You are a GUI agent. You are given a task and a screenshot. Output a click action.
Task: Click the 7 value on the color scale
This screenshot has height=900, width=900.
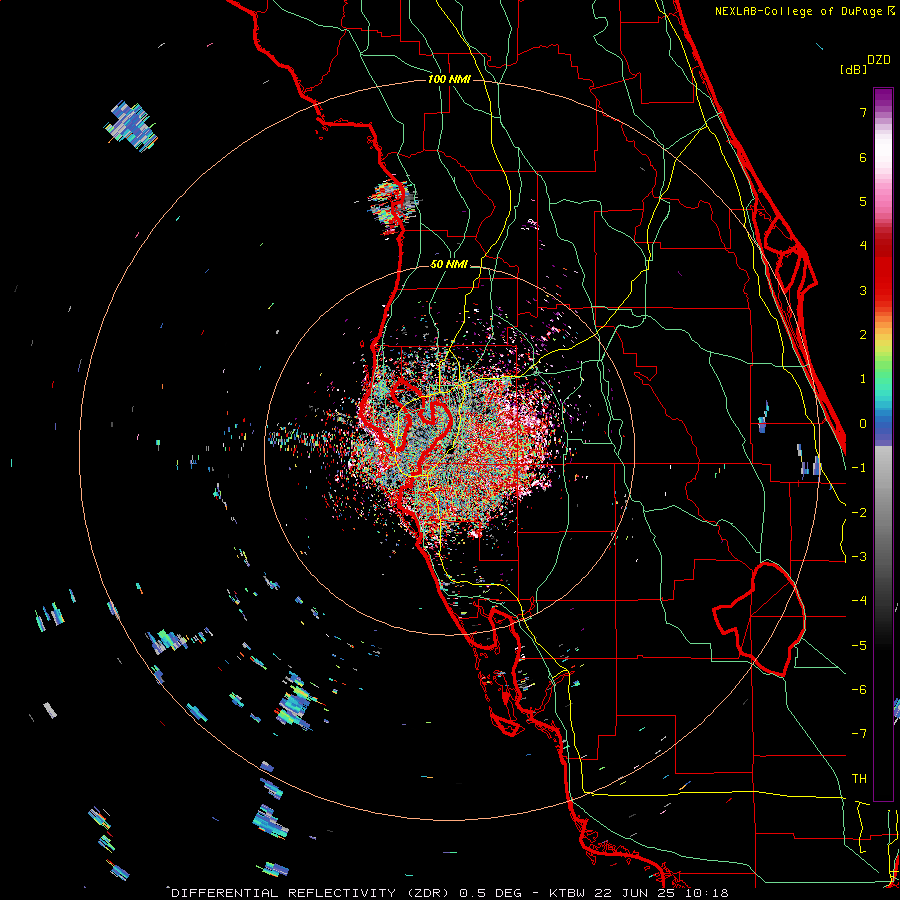(x=863, y=112)
